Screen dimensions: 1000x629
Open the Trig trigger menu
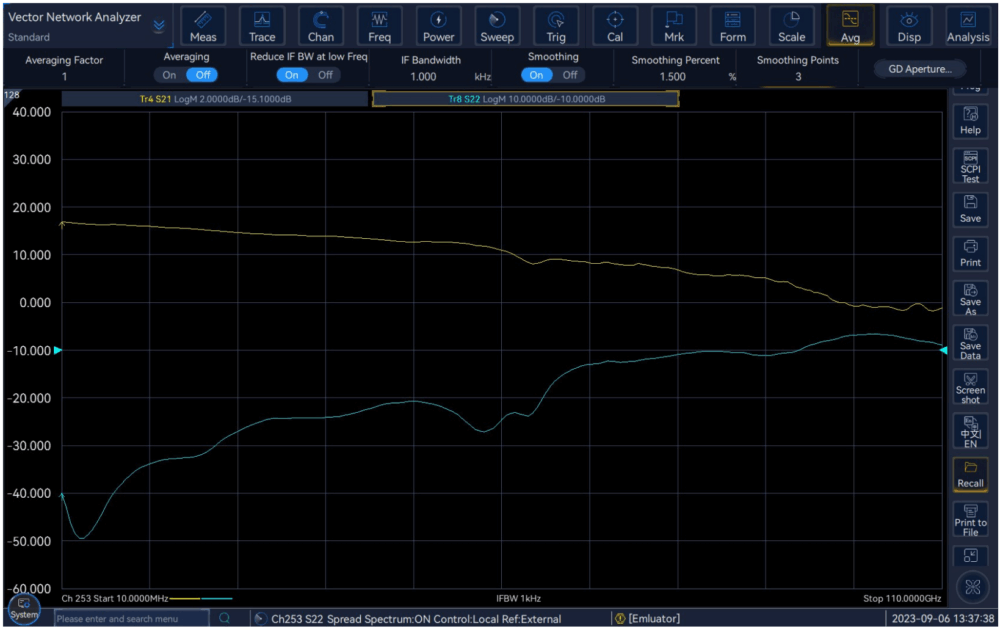pos(556,26)
